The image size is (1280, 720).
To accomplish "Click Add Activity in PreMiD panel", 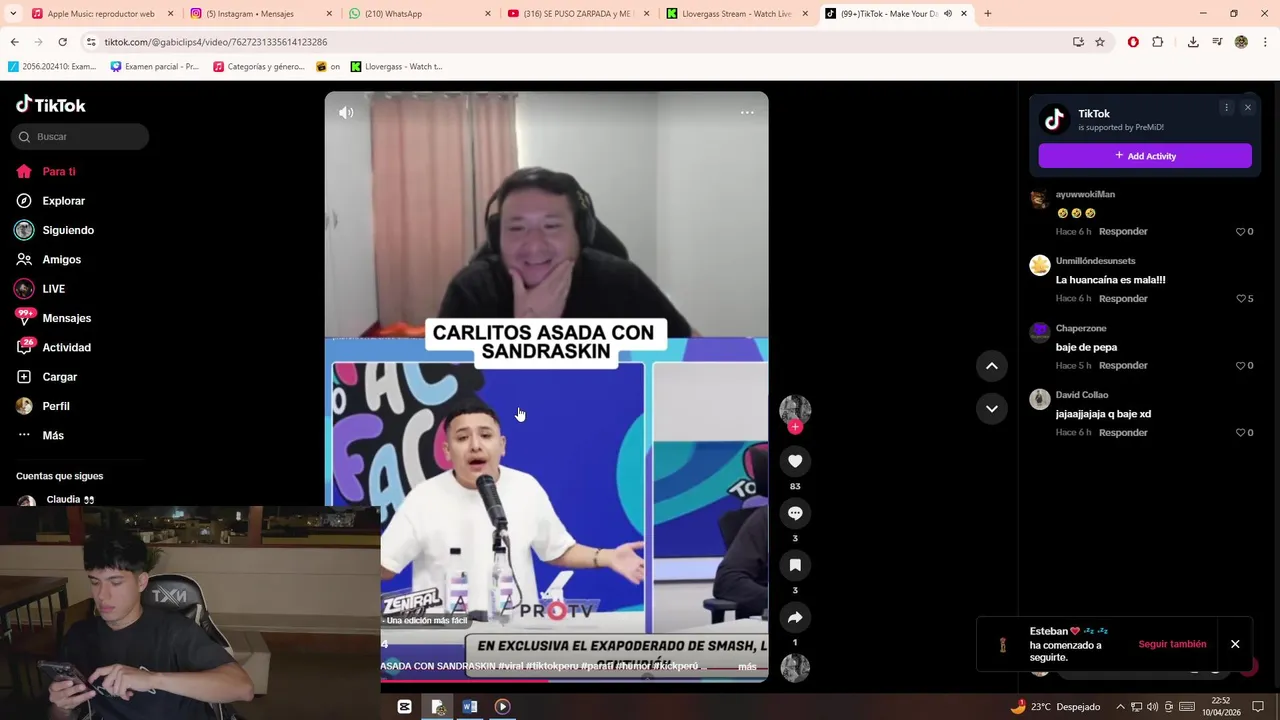I will coord(1145,156).
